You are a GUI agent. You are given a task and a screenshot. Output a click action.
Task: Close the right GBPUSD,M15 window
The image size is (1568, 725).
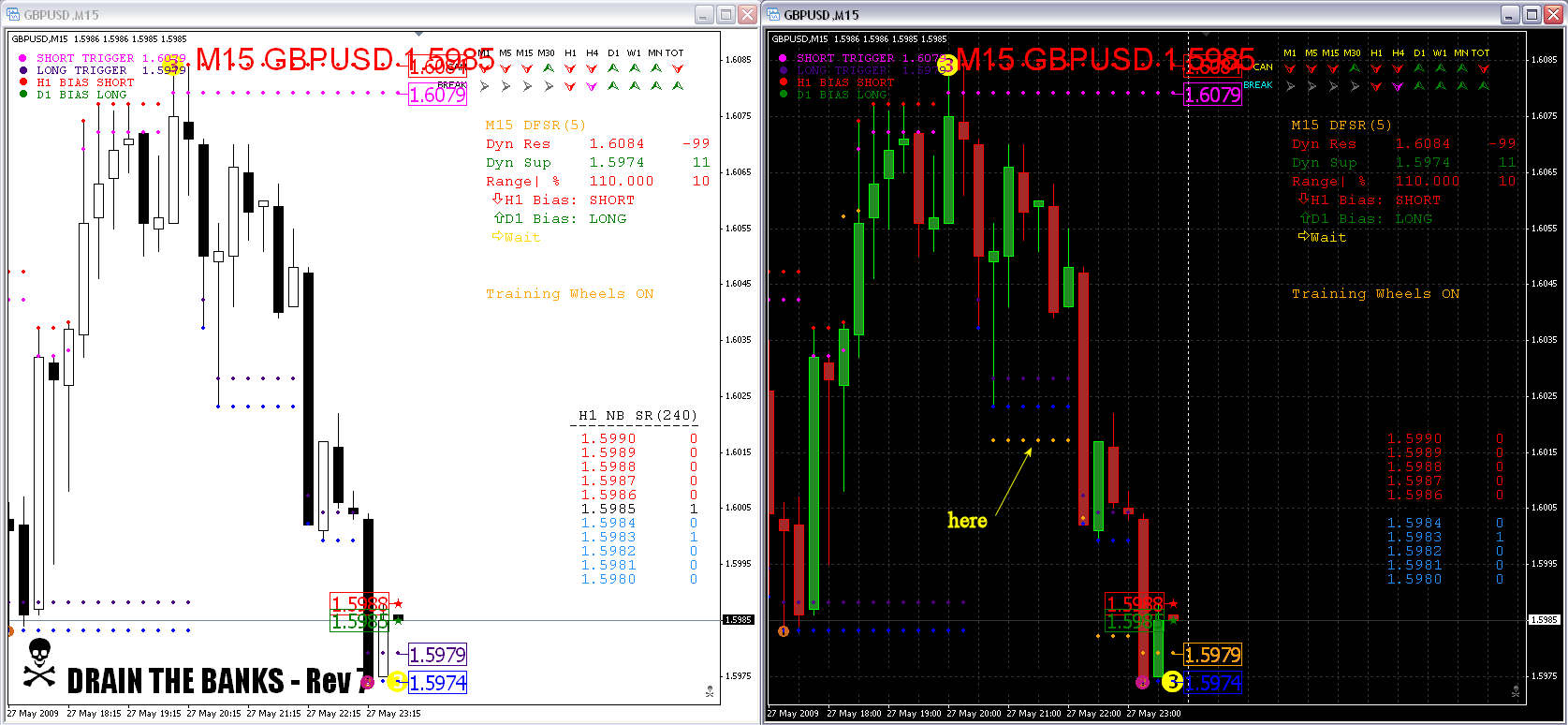1554,14
